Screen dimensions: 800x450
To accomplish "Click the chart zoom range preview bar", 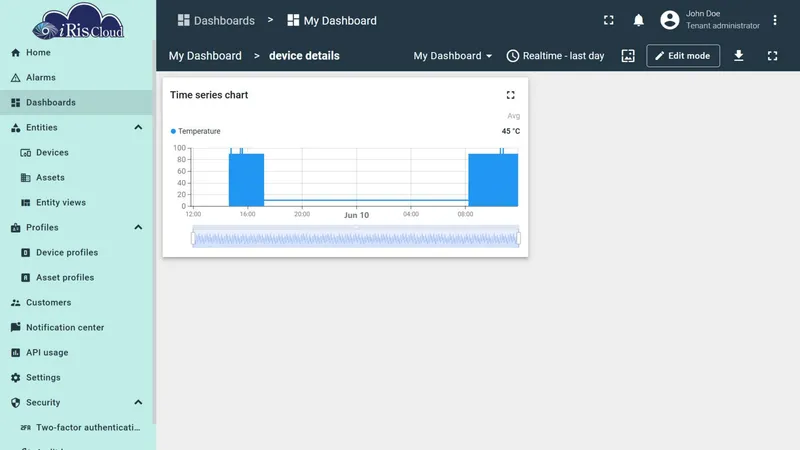I will point(356,238).
